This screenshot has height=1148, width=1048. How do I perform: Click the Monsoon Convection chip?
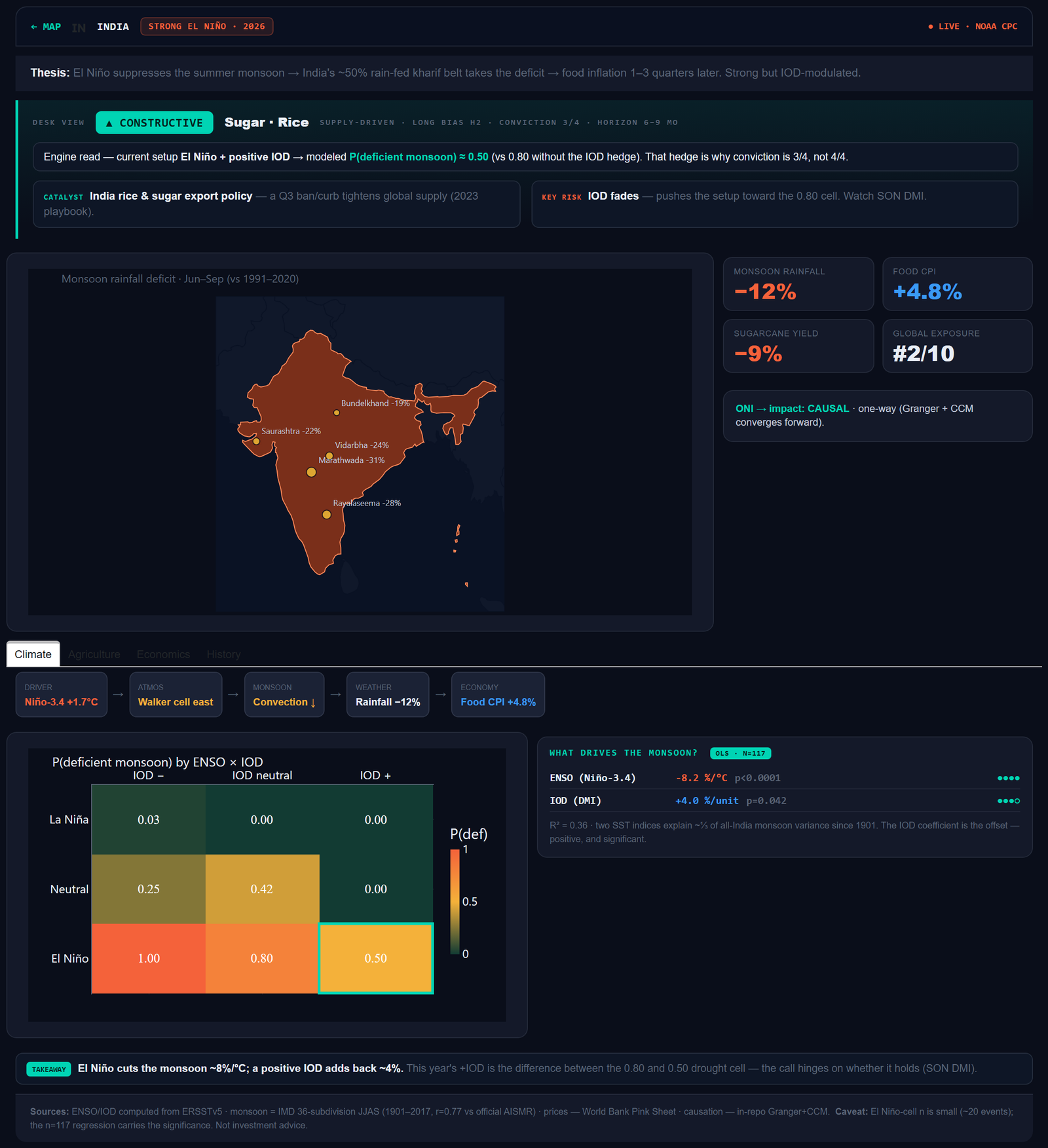point(284,695)
